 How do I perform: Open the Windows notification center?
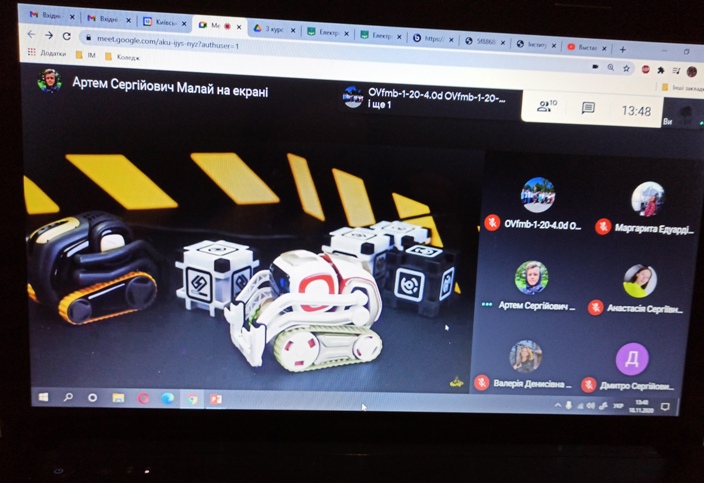click(665, 407)
